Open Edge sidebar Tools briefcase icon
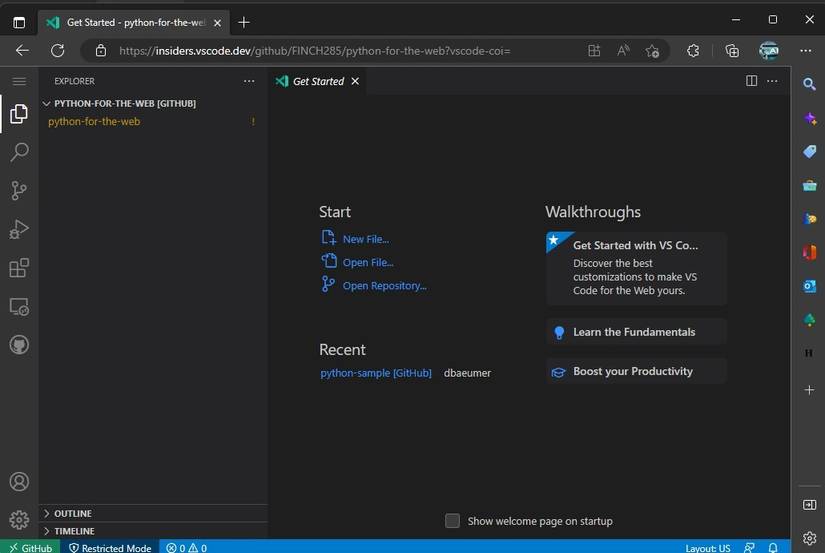The height and width of the screenshot is (553, 825). 810,185
